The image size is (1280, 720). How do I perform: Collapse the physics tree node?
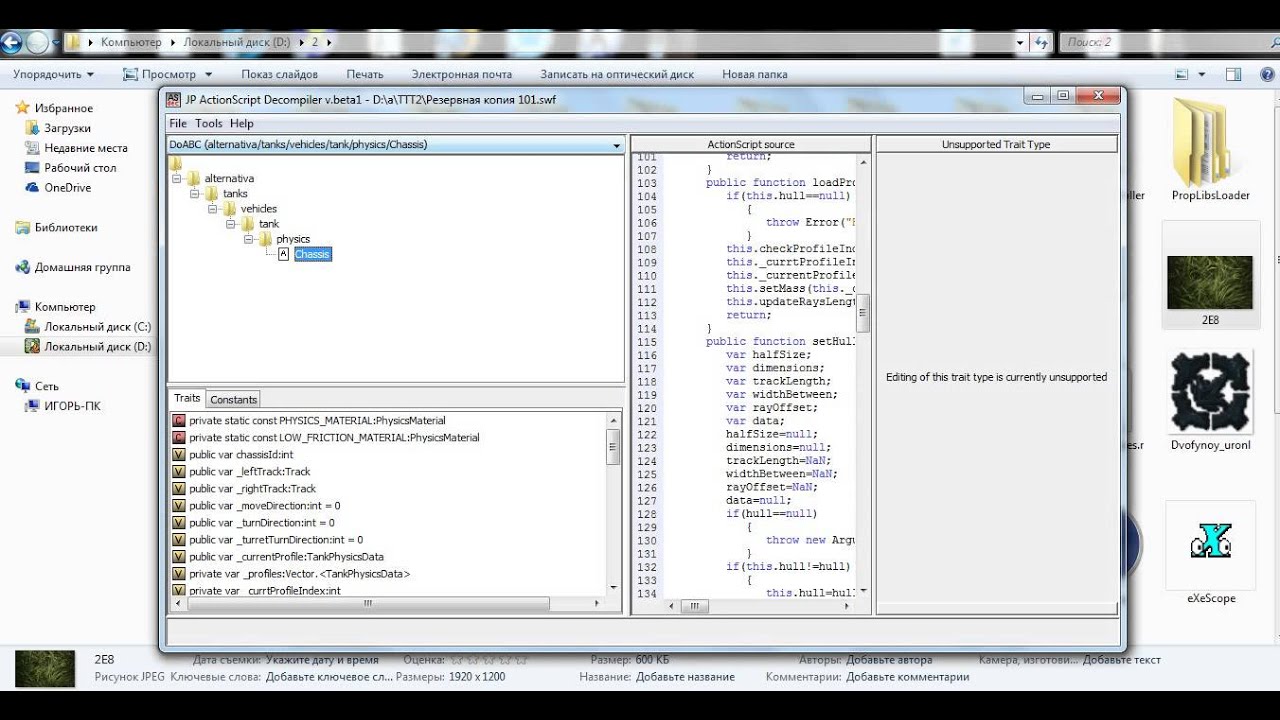click(x=249, y=239)
